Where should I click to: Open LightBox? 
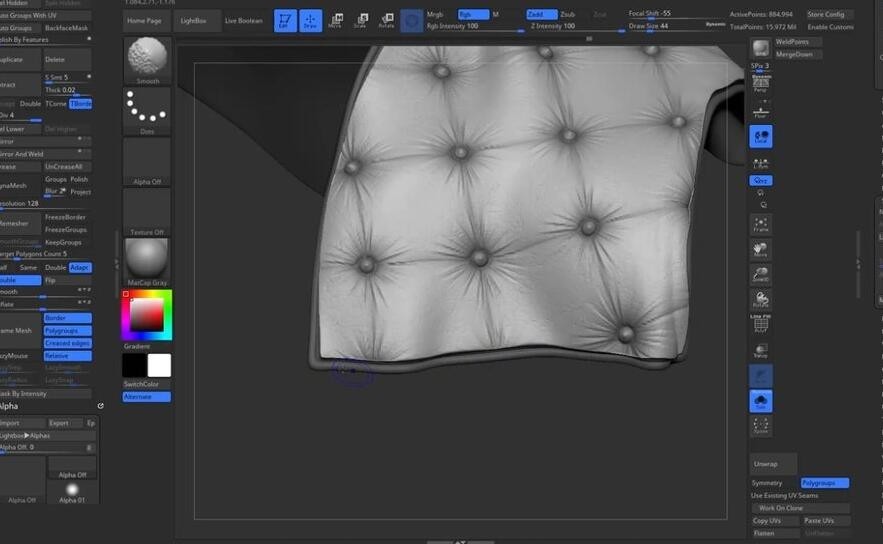tap(193, 21)
